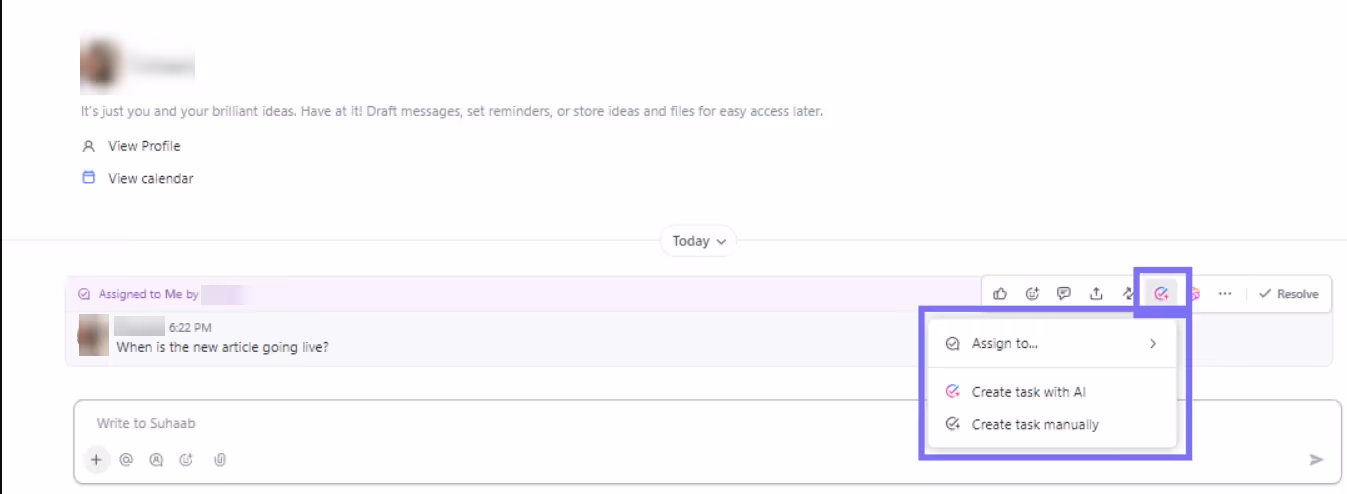Open the three-dots more options menu
This screenshot has height=494, width=1347.
tap(1225, 294)
